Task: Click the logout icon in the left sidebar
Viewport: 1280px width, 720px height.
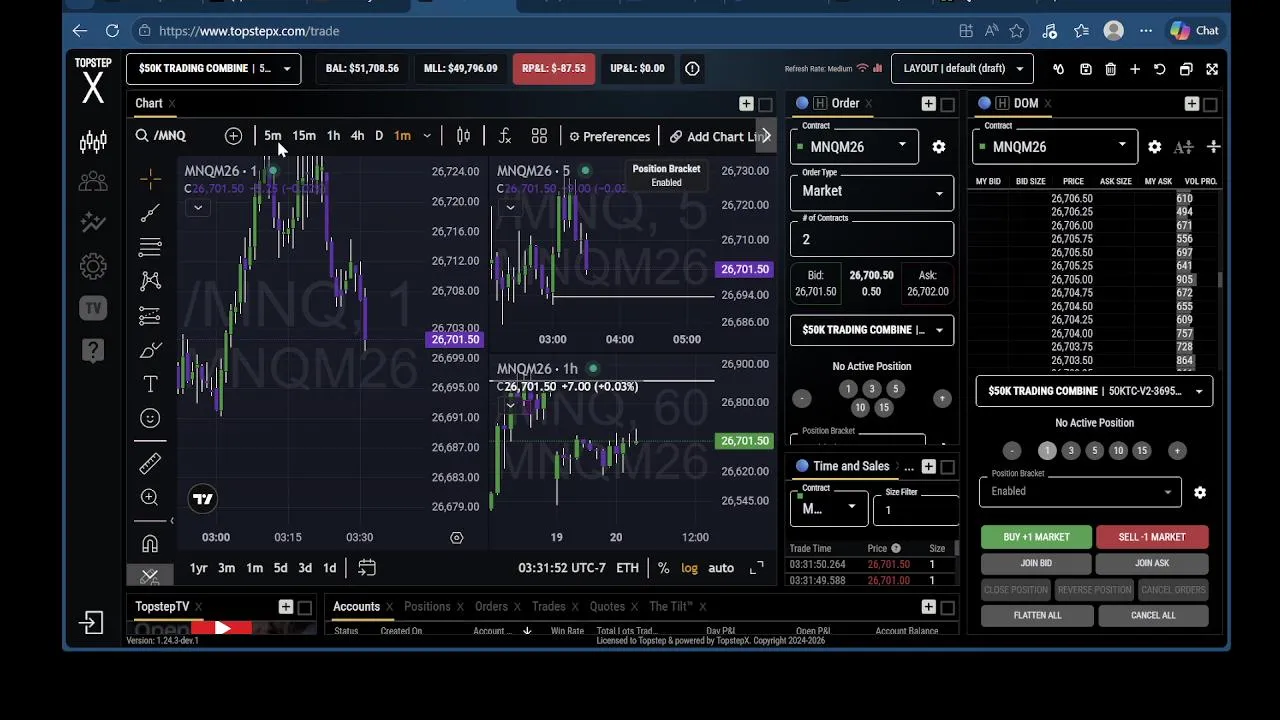Action: [91, 623]
